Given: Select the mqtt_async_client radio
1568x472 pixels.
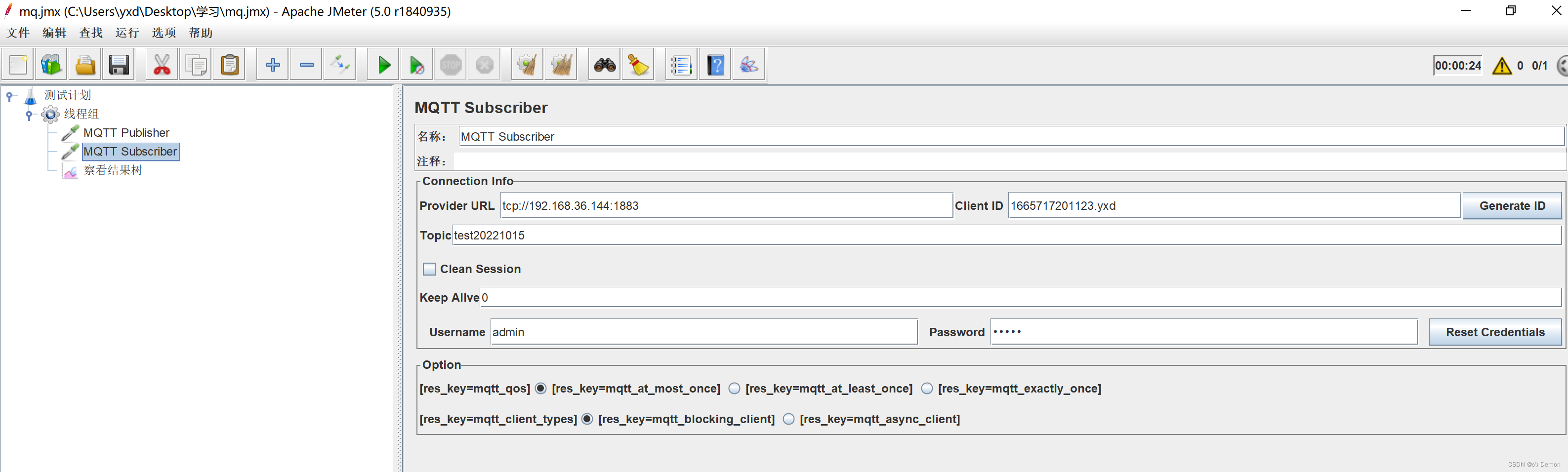Looking at the screenshot, I should pos(788,419).
